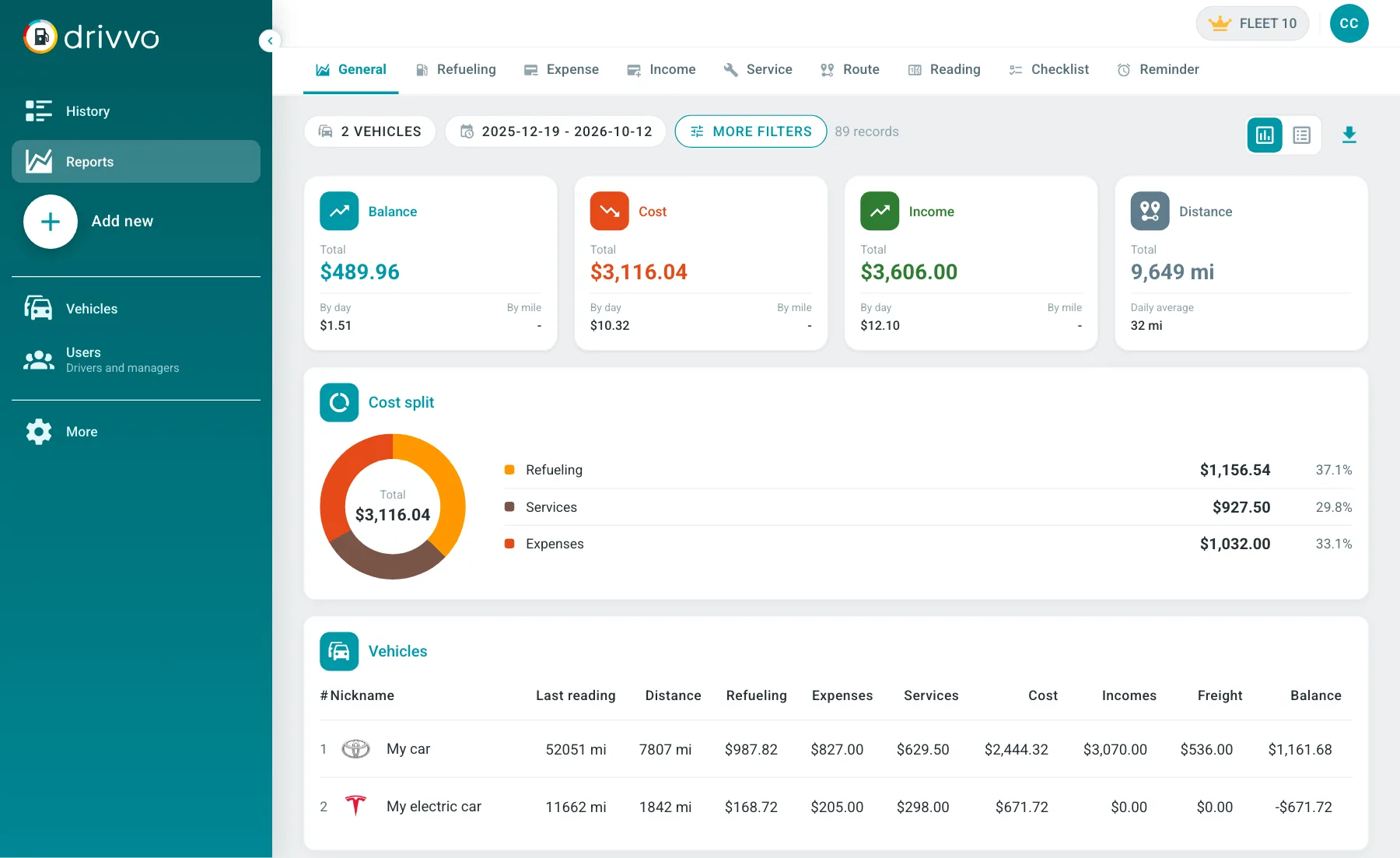Select the chart view toggle
Viewport: 1400px width, 858px height.
coord(1265,135)
